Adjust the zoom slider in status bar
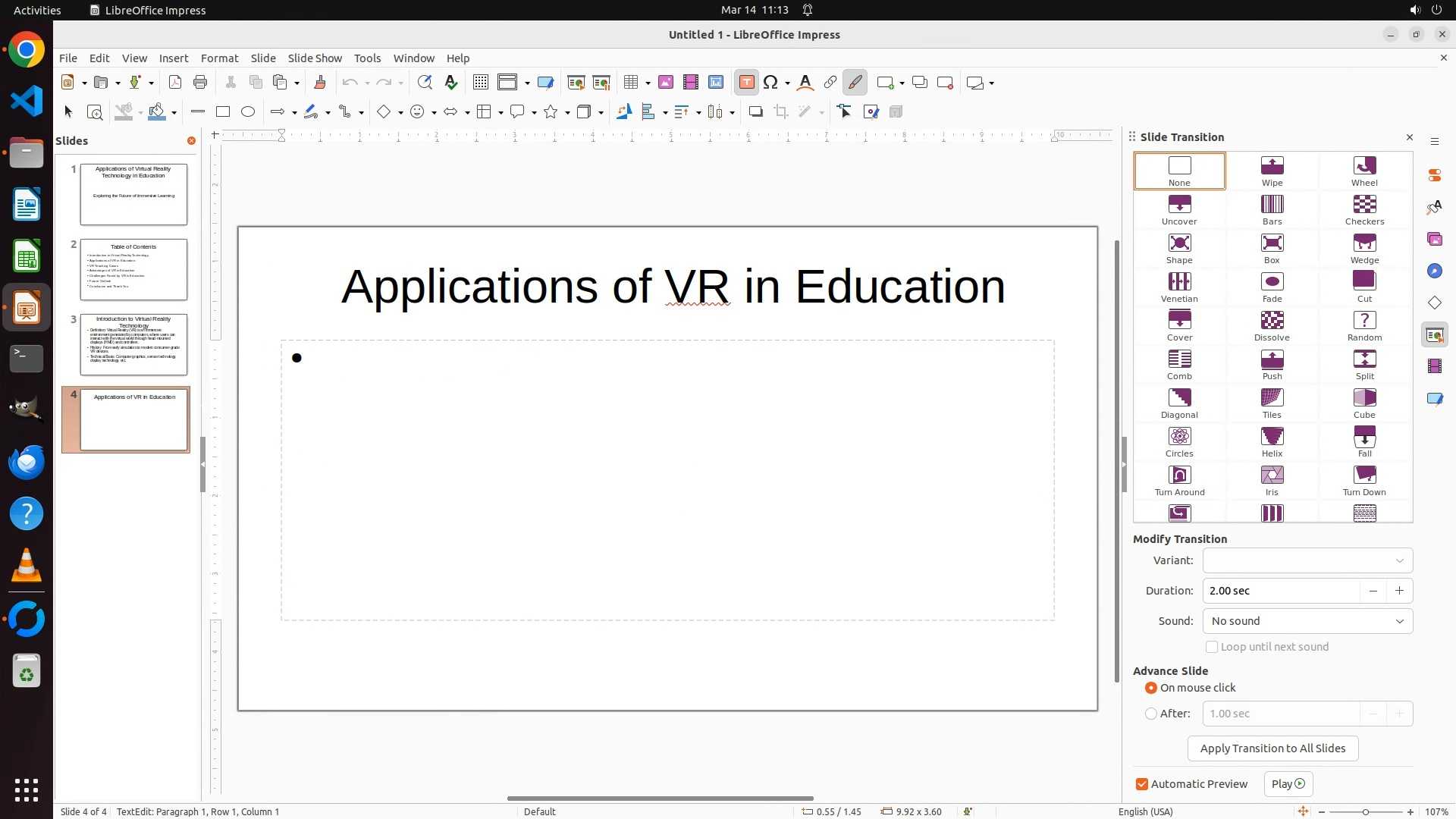The image size is (1456, 819). tap(1366, 812)
